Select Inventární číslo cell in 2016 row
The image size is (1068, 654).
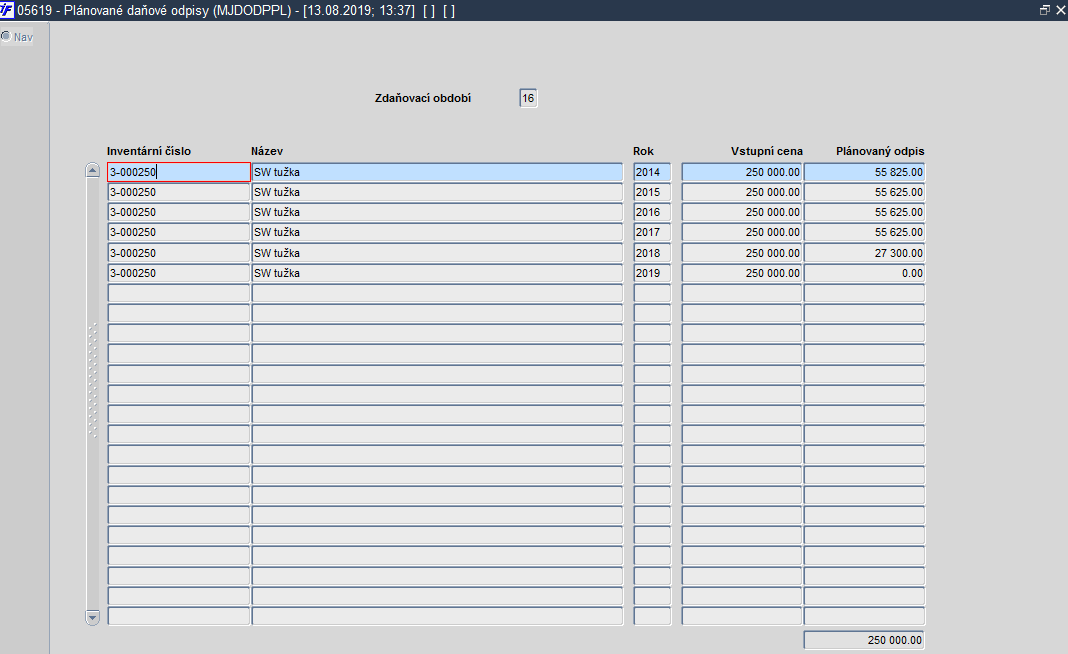(179, 213)
